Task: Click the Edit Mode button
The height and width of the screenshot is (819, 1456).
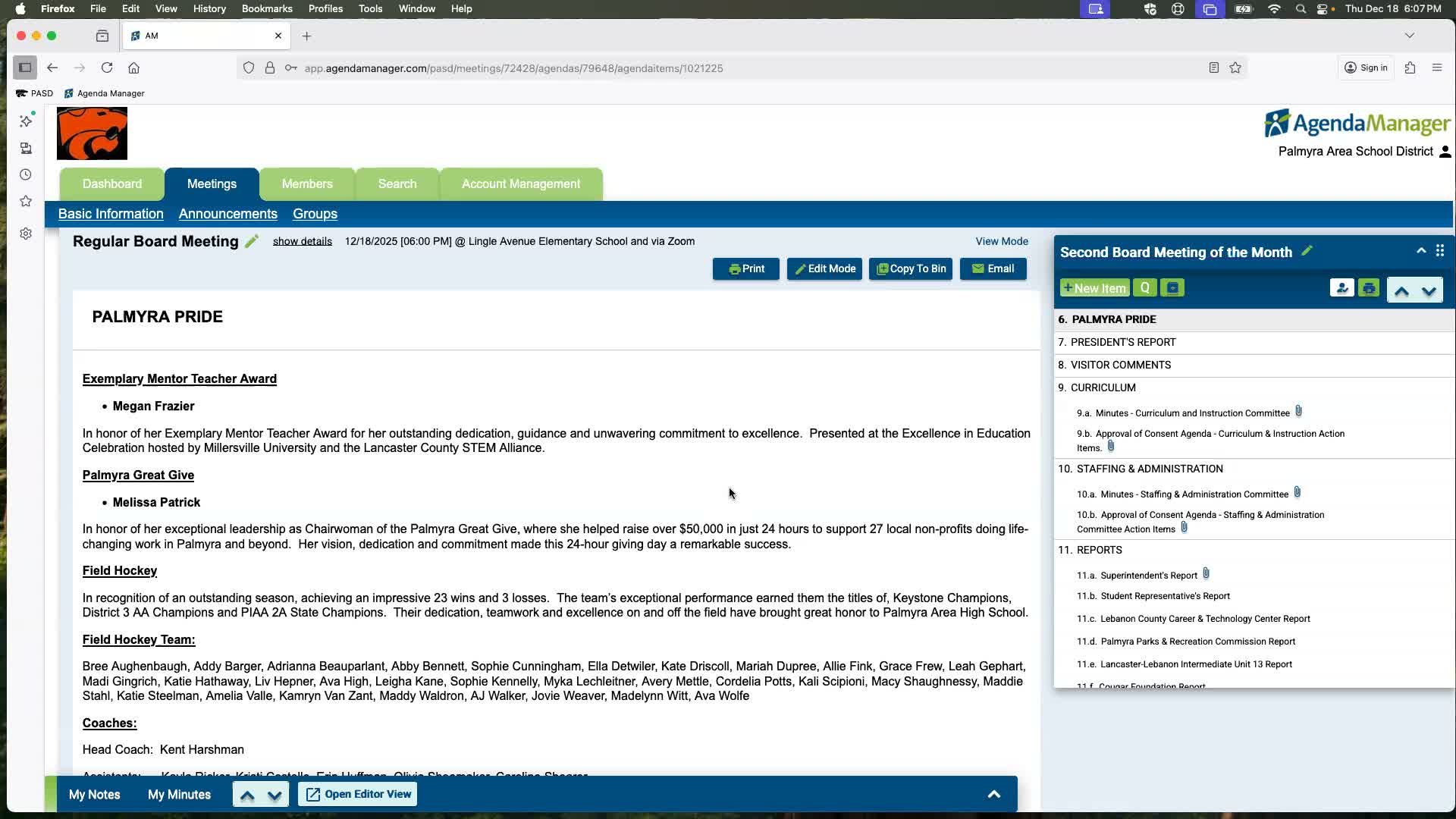Action: 824,269
